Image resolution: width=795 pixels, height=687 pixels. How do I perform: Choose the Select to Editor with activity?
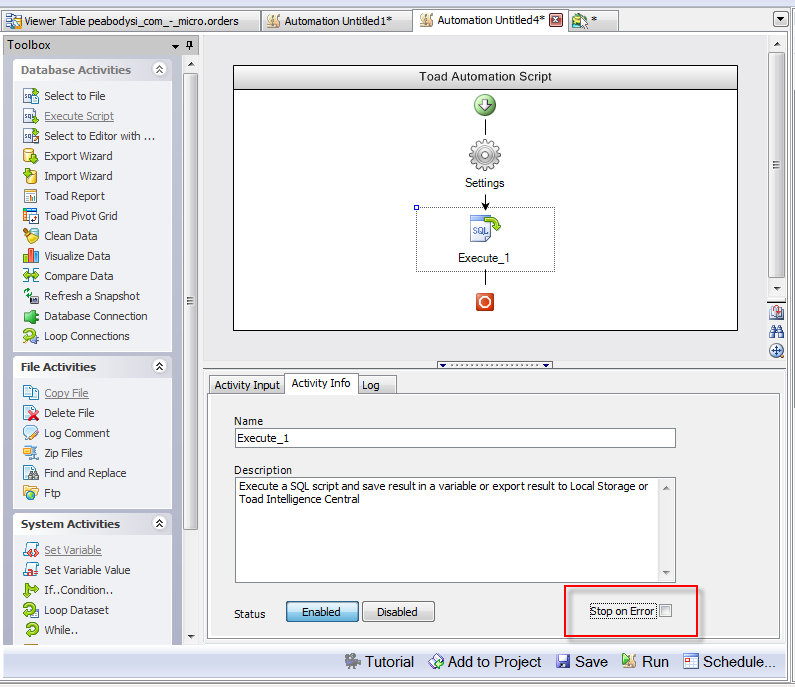pyautogui.click(x=89, y=136)
